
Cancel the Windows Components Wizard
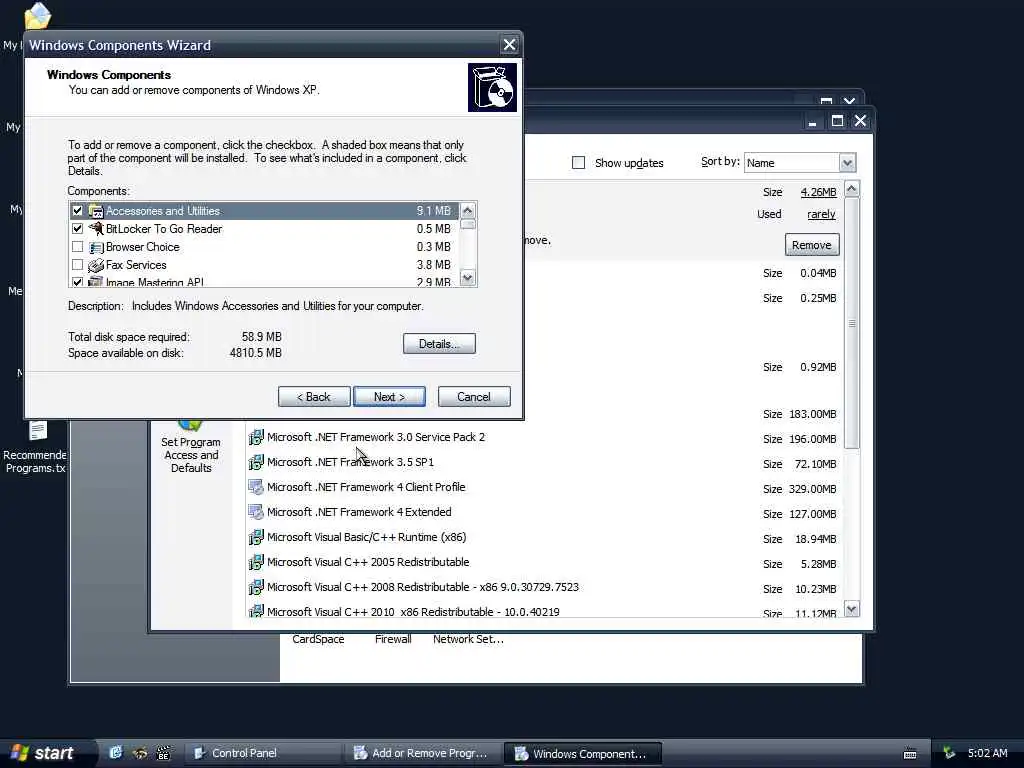click(474, 396)
